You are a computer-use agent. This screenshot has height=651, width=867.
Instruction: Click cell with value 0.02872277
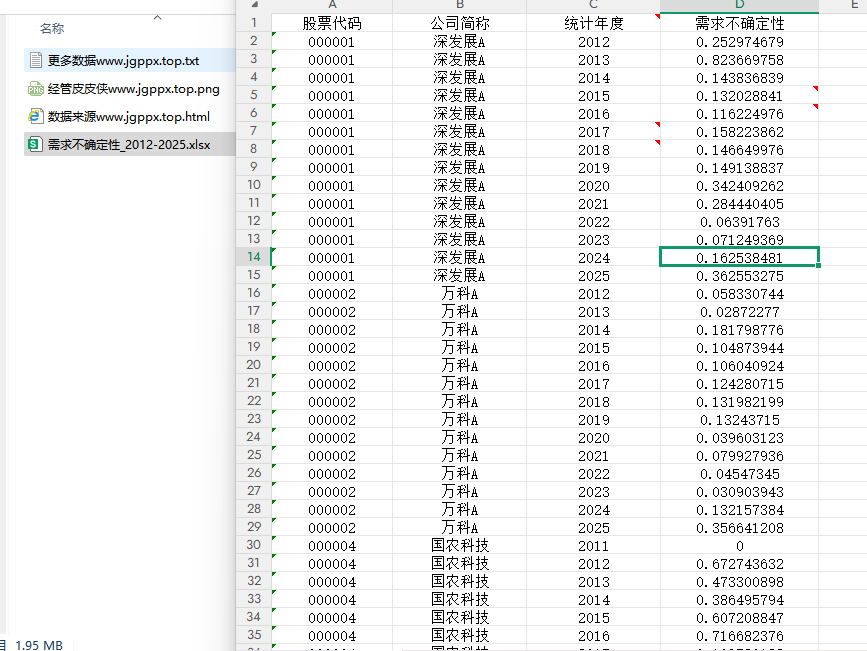[x=739, y=312]
